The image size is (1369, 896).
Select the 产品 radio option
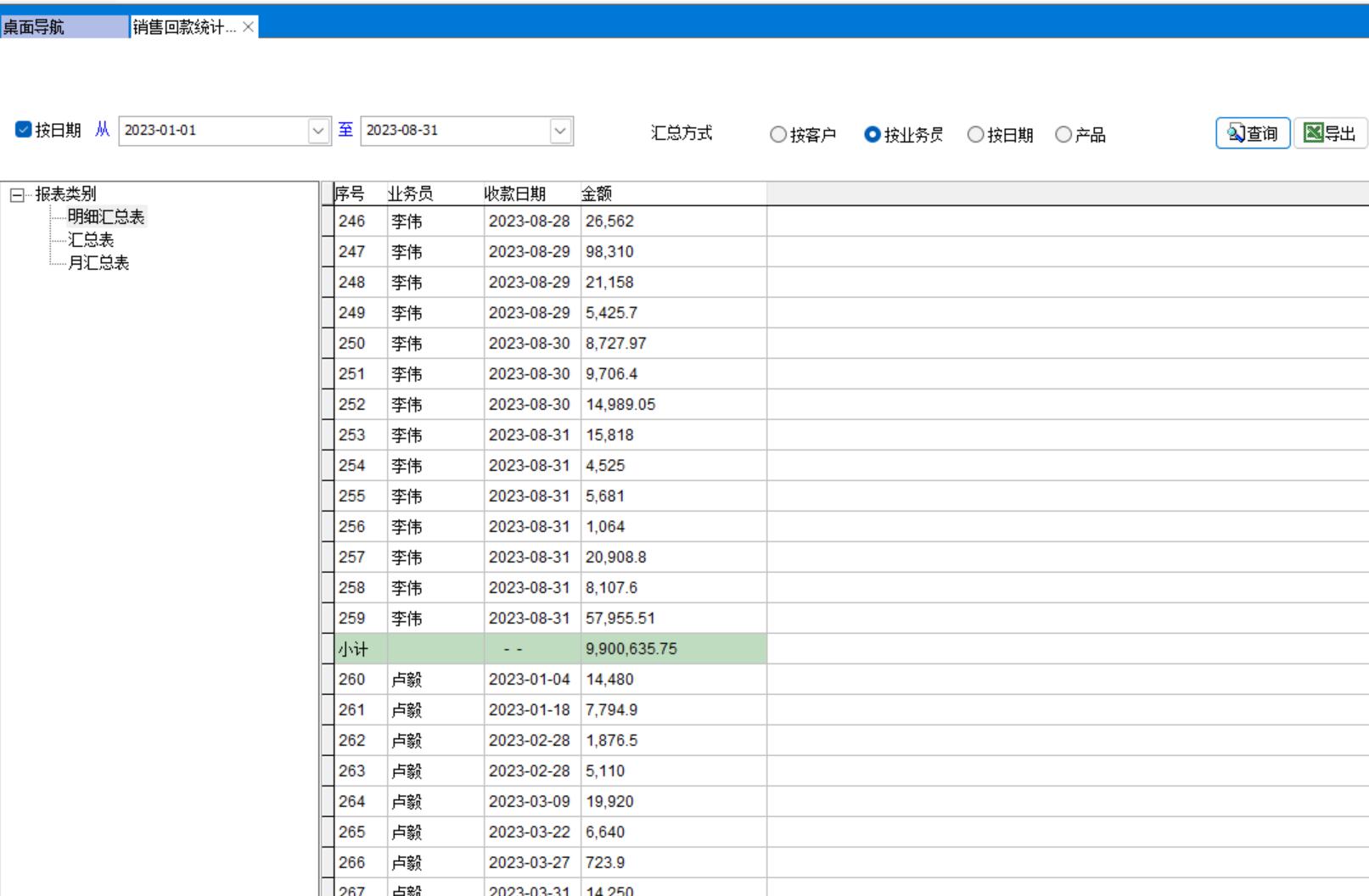[1063, 135]
